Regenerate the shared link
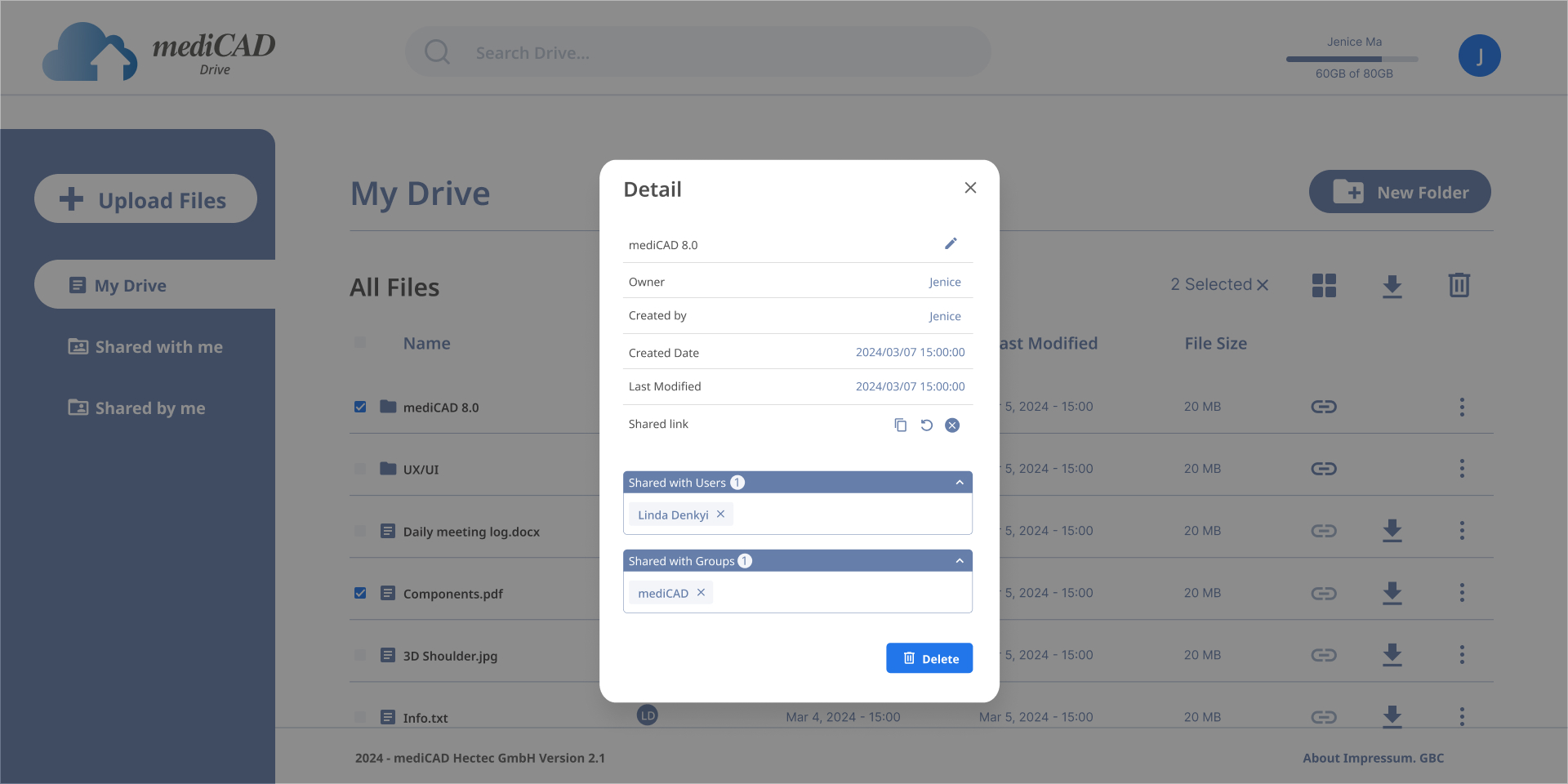Viewport: 1568px width, 784px height. click(x=926, y=425)
